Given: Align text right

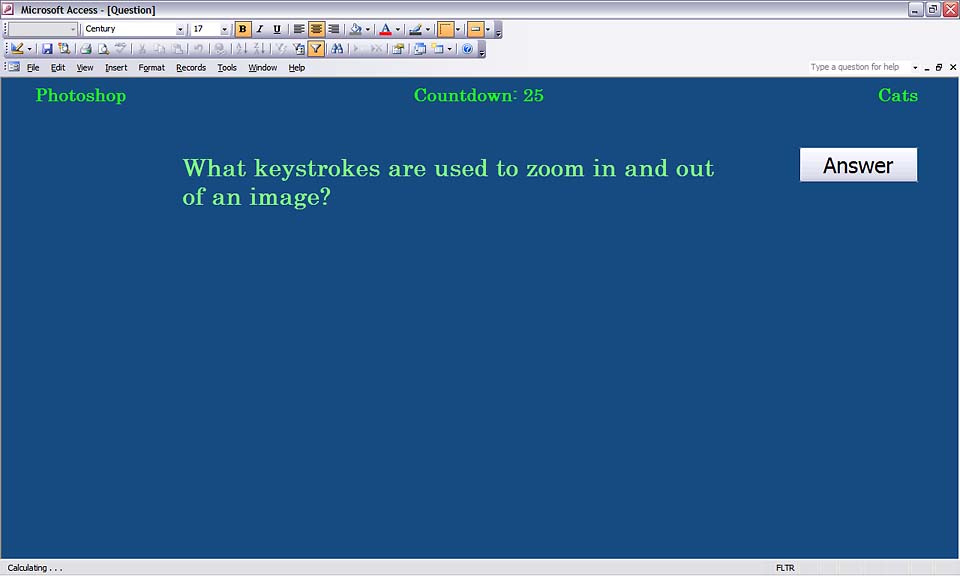Looking at the screenshot, I should 333,29.
